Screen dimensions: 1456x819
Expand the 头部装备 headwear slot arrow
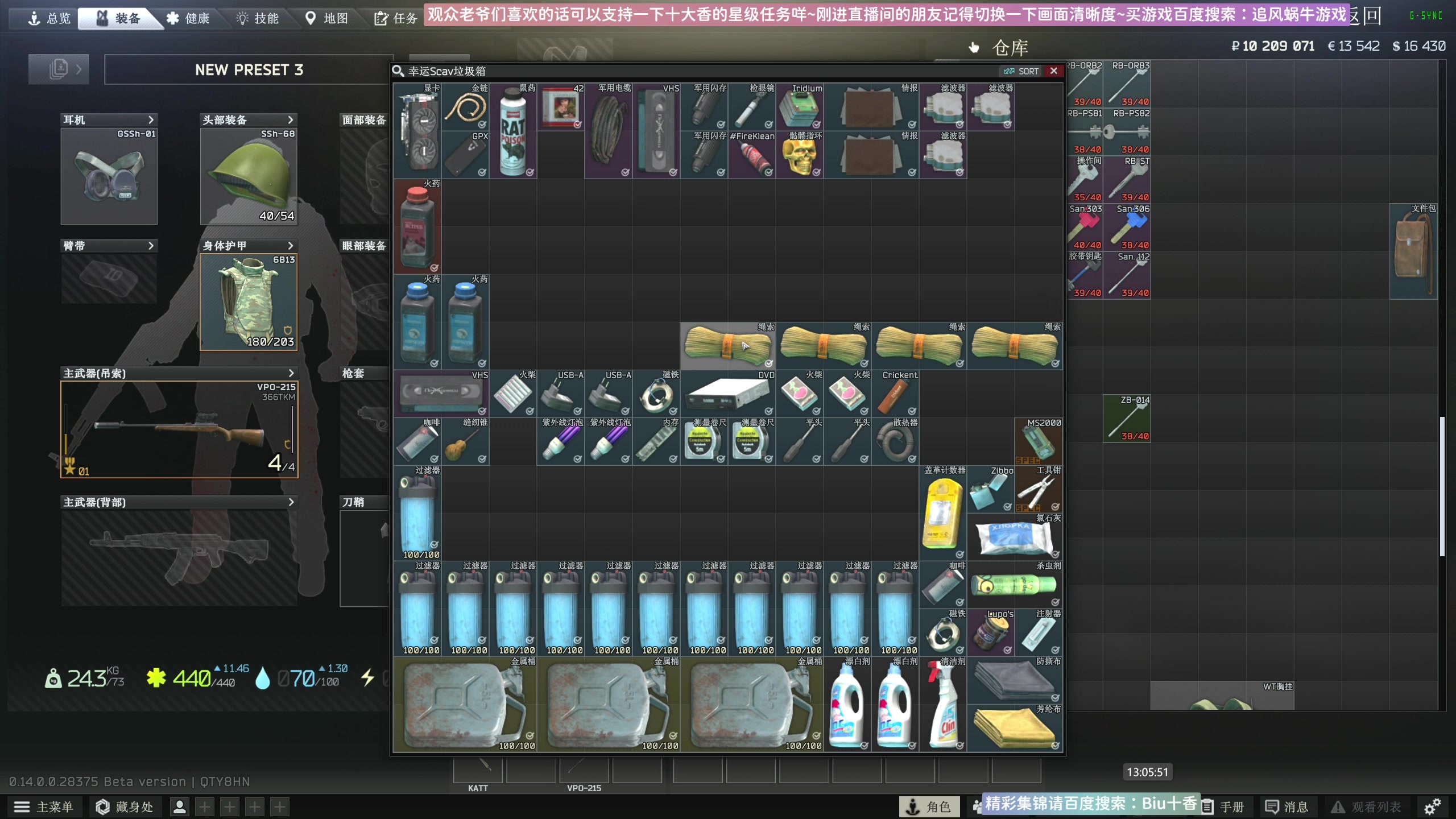[x=290, y=120]
